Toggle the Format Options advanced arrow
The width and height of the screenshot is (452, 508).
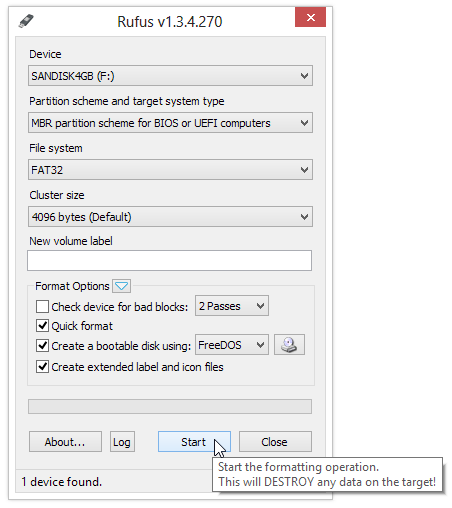(121, 286)
